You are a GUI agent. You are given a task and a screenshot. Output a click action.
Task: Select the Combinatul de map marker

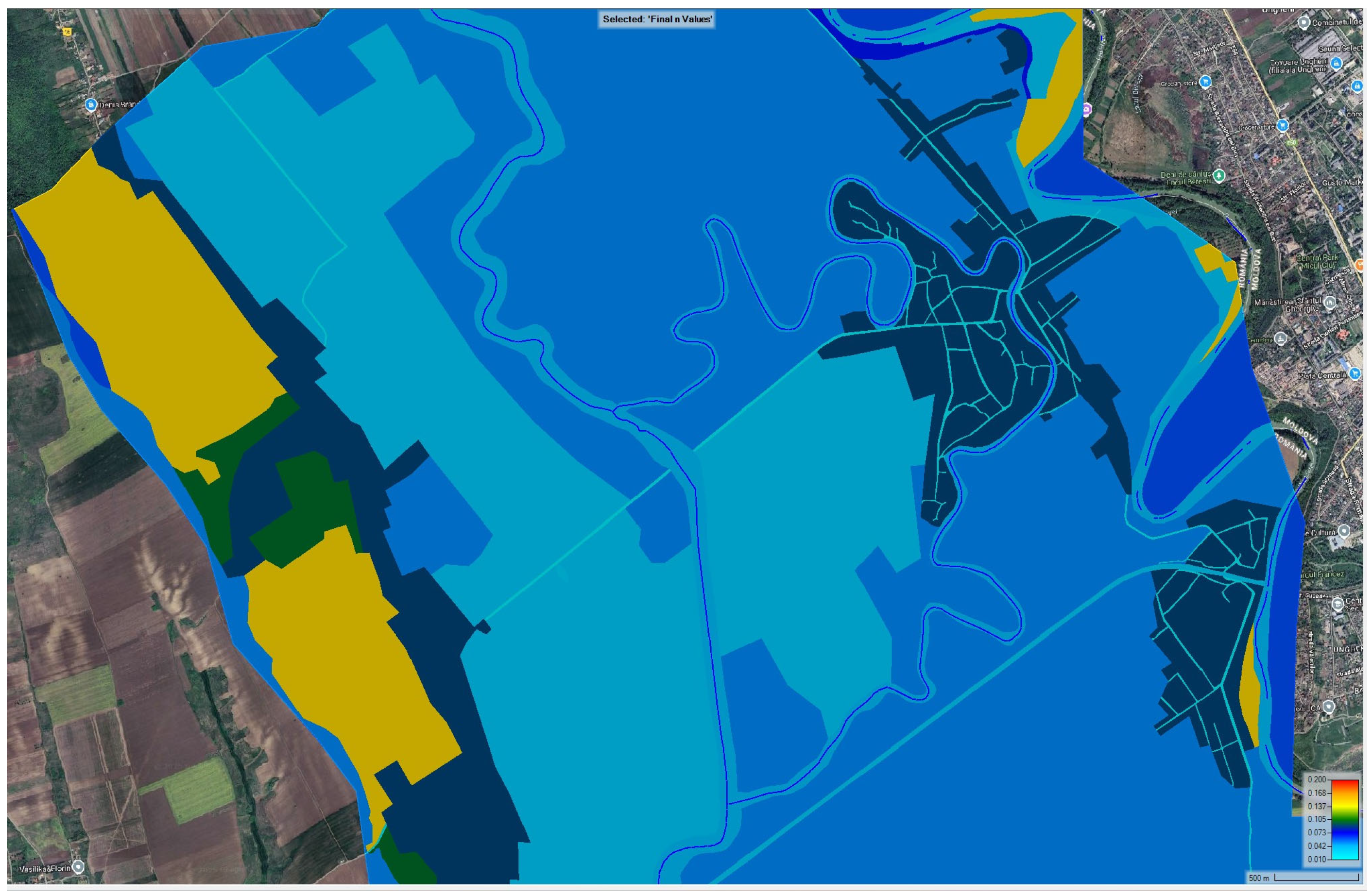click(1304, 22)
